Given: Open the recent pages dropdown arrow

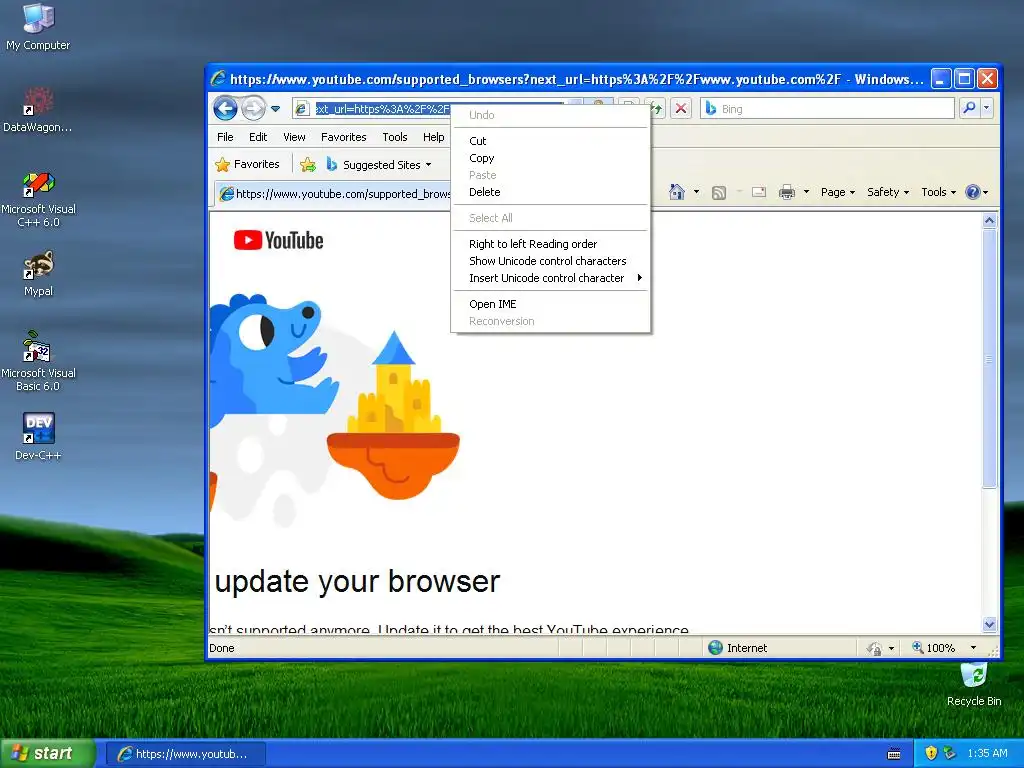Looking at the screenshot, I should coord(276,109).
